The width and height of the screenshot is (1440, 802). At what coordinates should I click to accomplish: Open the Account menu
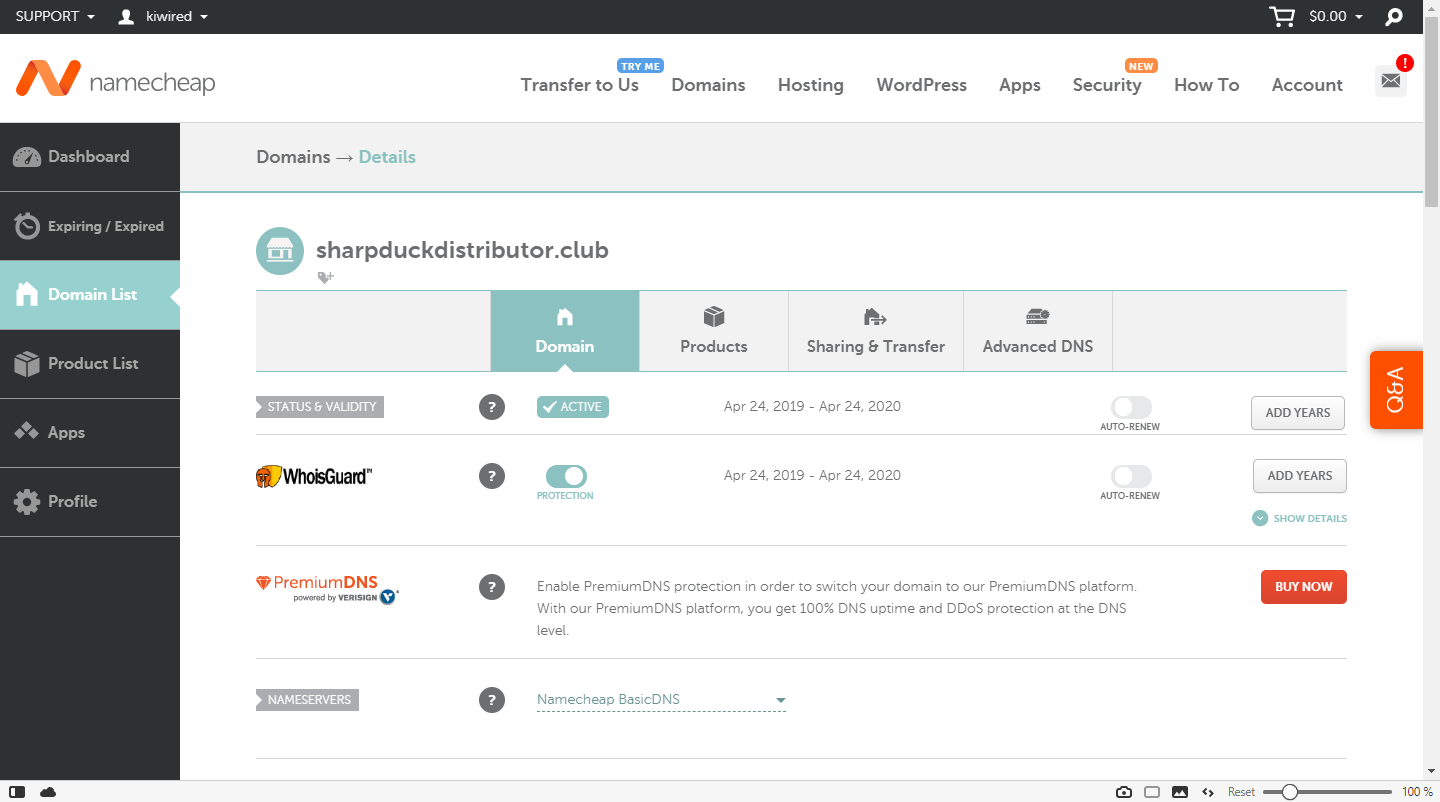click(1307, 85)
